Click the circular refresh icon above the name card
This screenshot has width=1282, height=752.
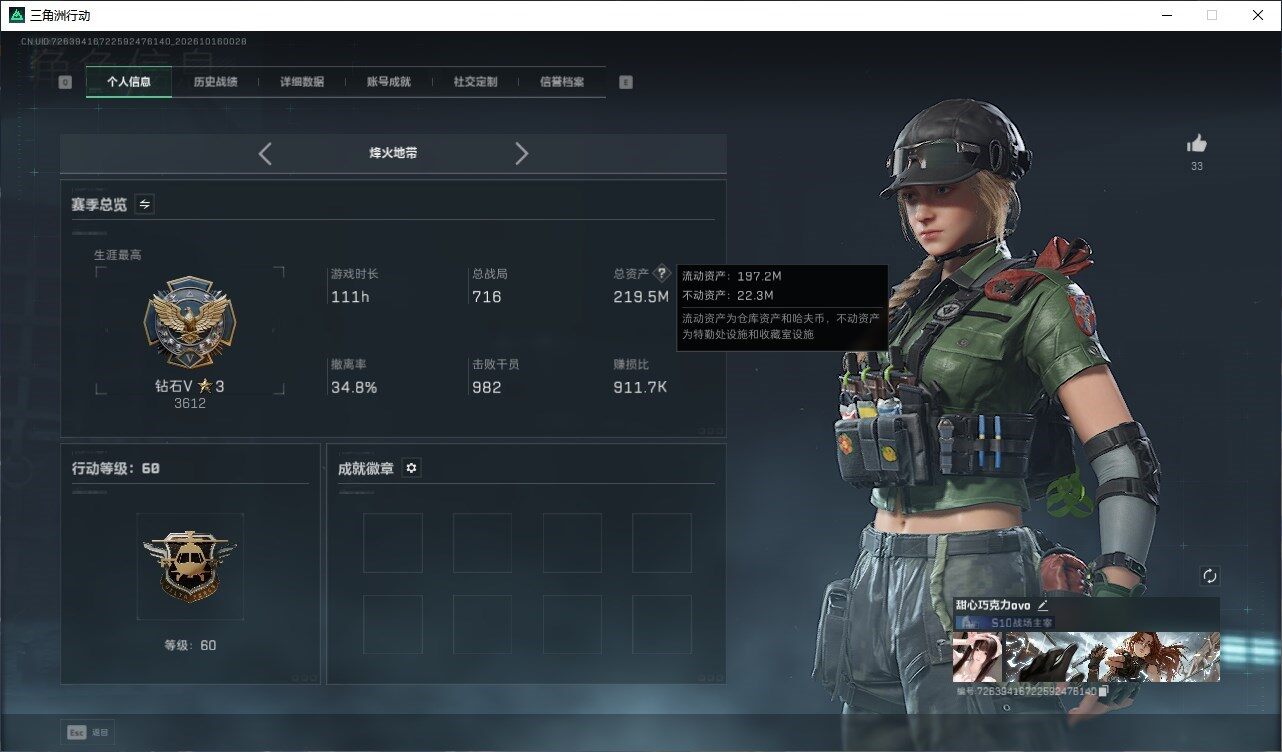(1209, 576)
